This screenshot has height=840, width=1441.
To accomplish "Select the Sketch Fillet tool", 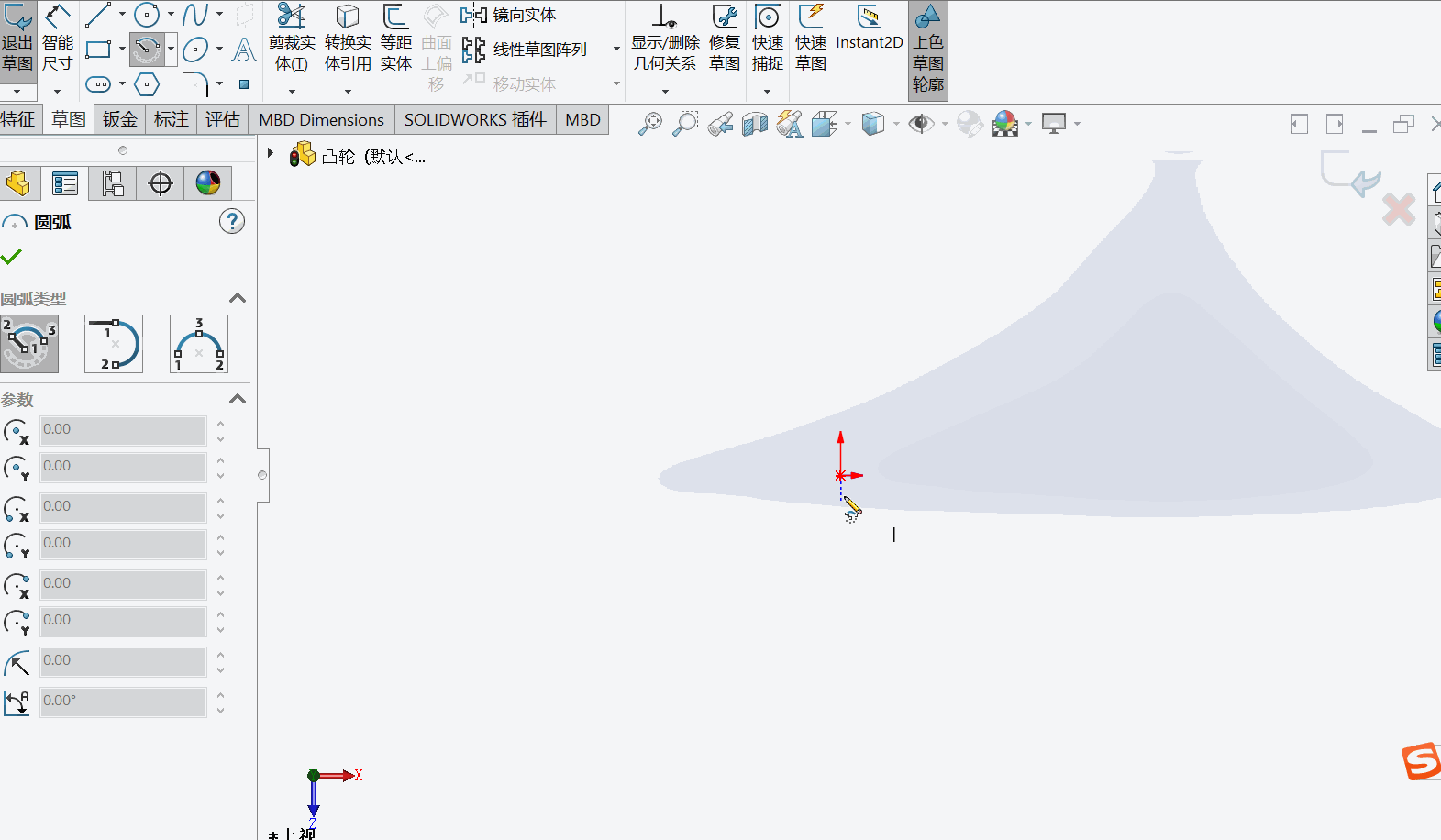I will pyautogui.click(x=195, y=84).
